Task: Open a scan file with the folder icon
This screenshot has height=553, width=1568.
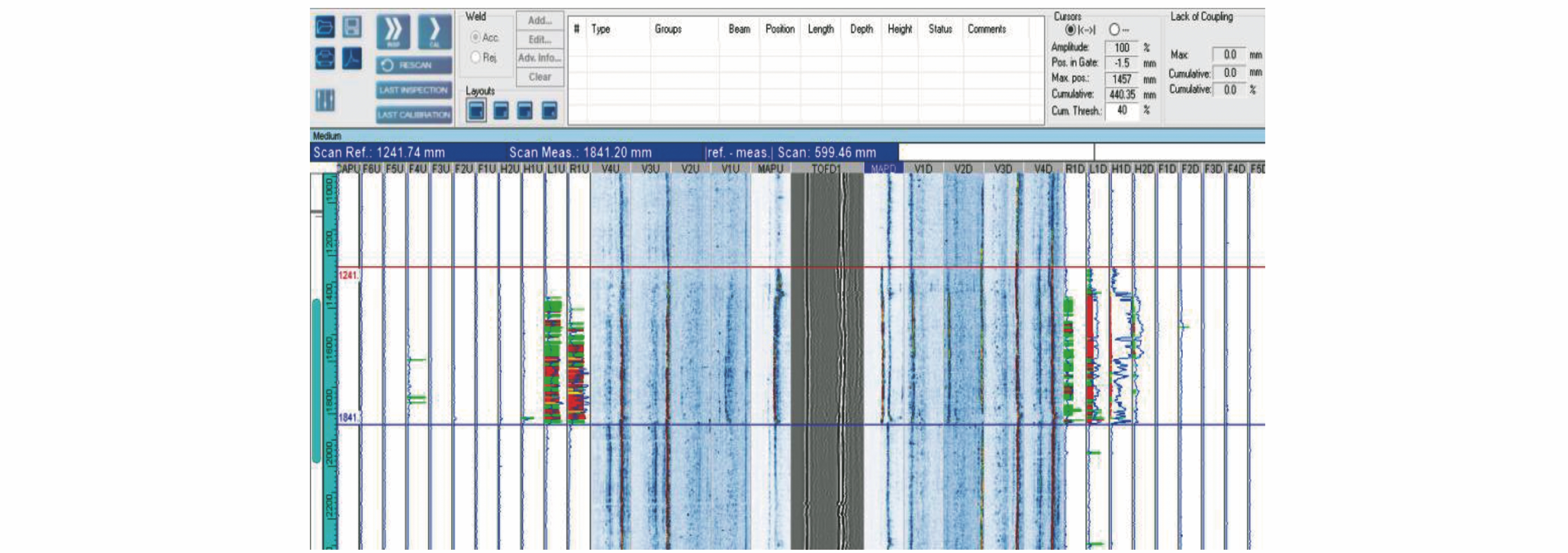Action: (x=325, y=27)
